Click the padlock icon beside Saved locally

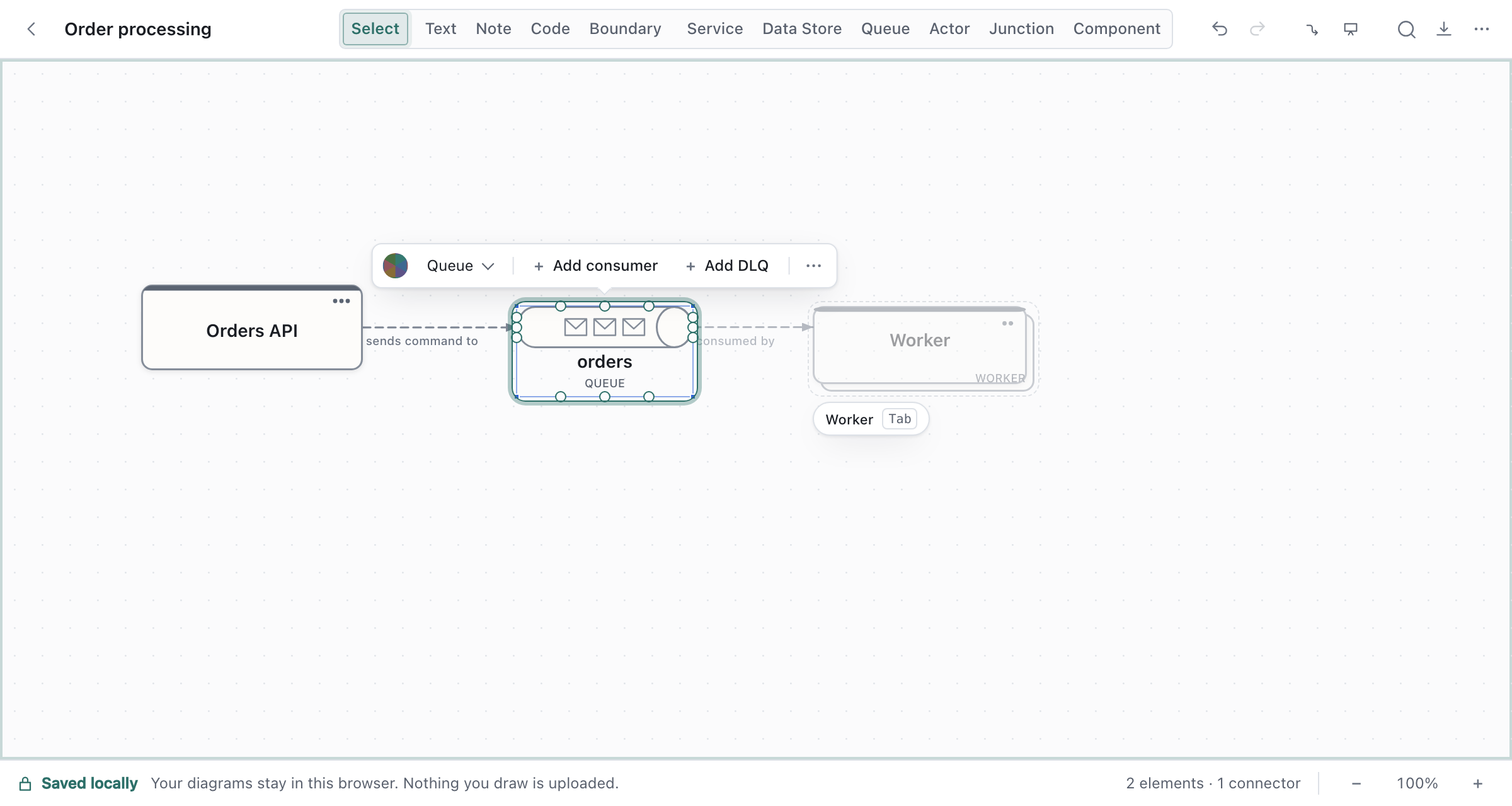tap(25, 783)
